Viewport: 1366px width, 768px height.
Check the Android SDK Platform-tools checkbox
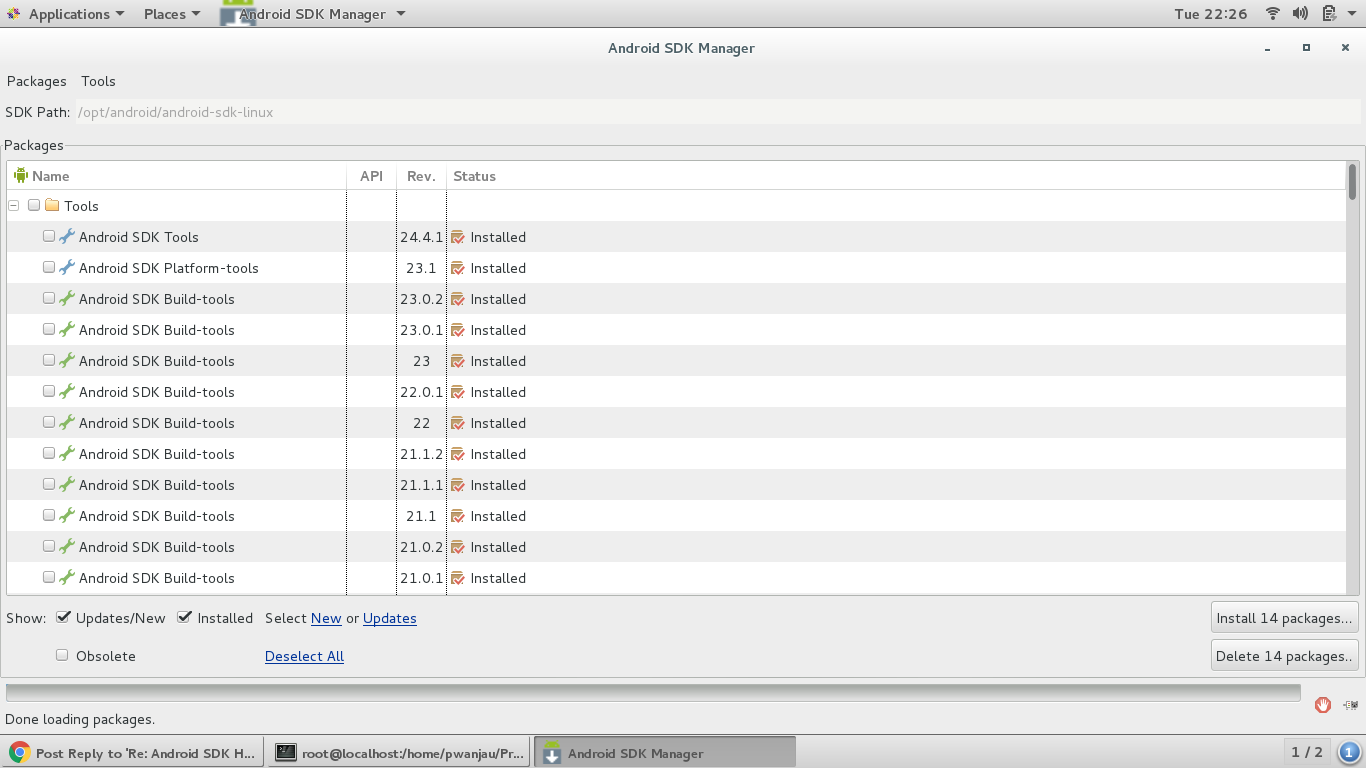click(49, 267)
